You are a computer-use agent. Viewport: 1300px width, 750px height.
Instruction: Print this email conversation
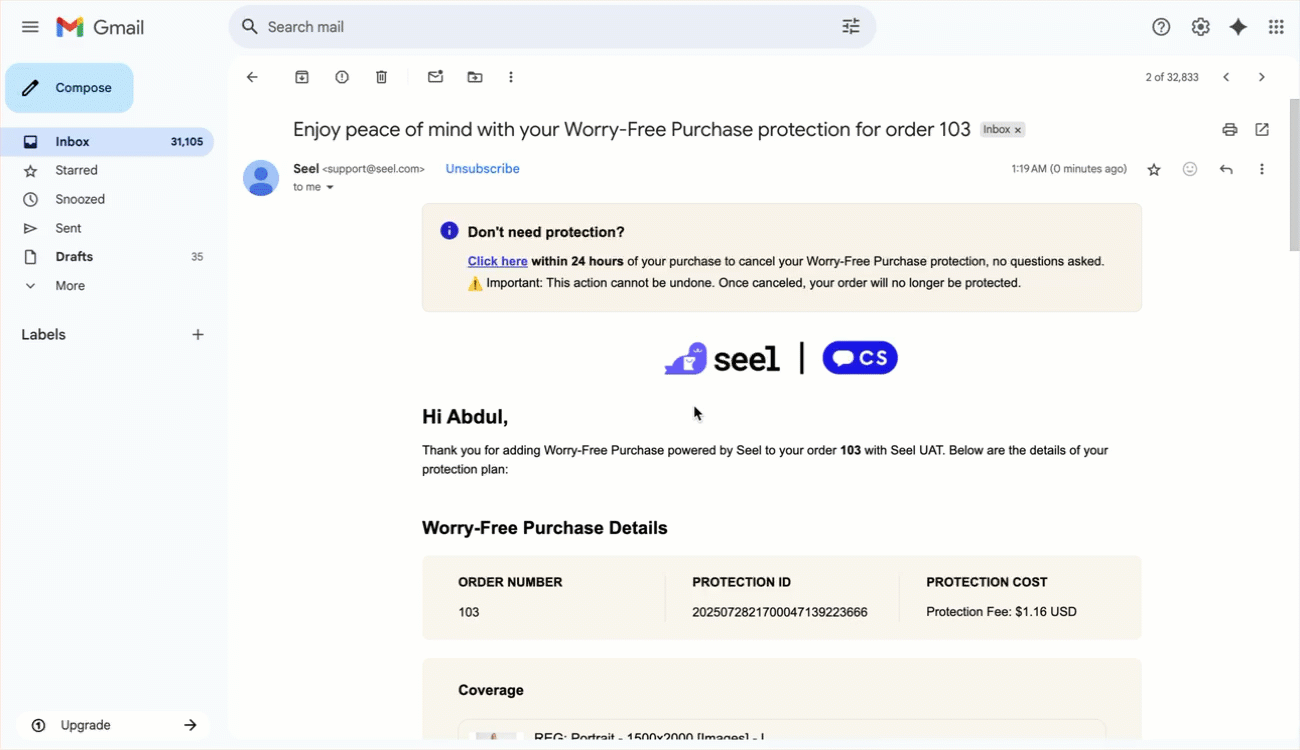1230,129
